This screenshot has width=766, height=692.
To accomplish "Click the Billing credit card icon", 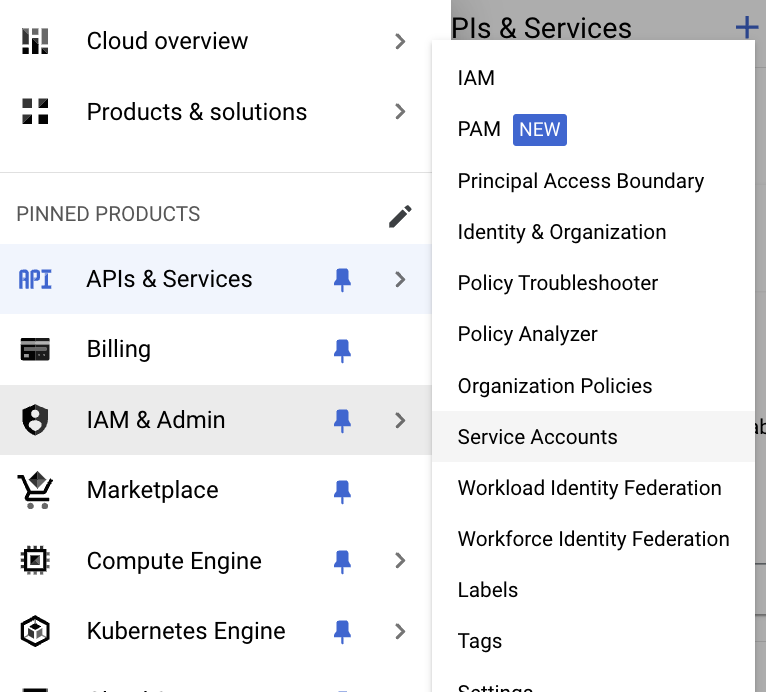I will click(x=35, y=349).
